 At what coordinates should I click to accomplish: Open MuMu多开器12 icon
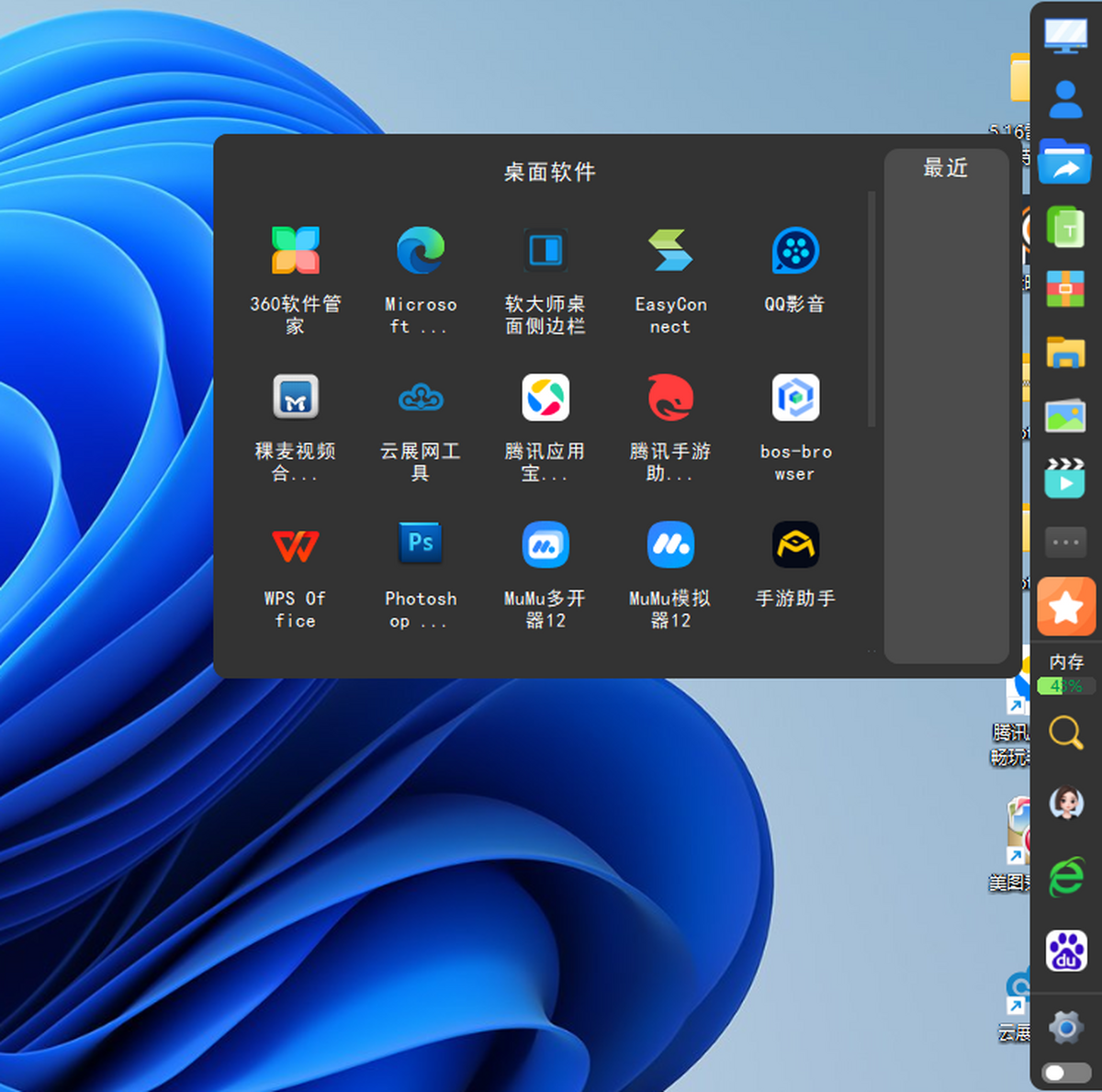click(545, 545)
